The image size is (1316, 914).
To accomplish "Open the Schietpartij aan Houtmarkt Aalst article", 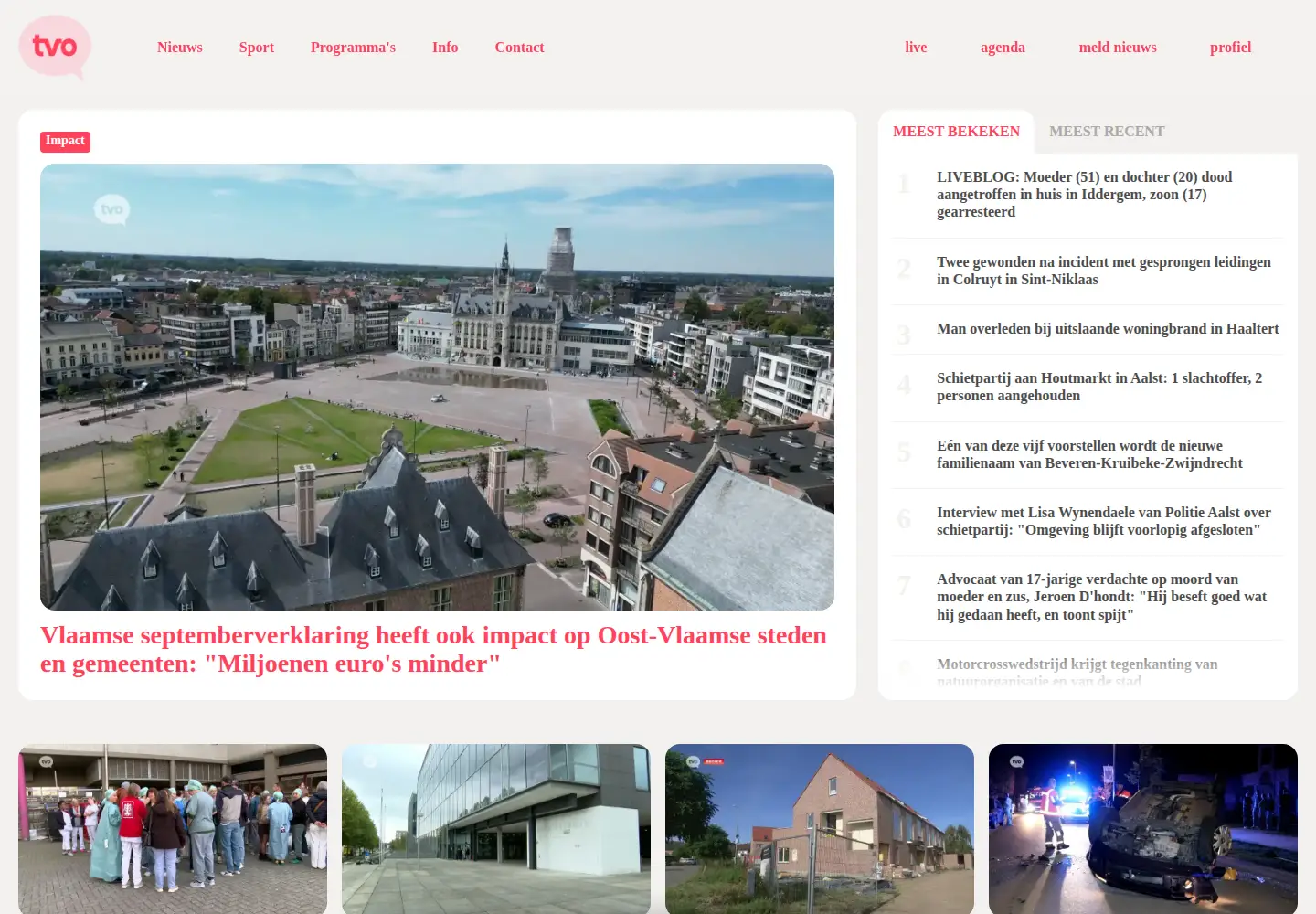I will click(x=1088, y=387).
